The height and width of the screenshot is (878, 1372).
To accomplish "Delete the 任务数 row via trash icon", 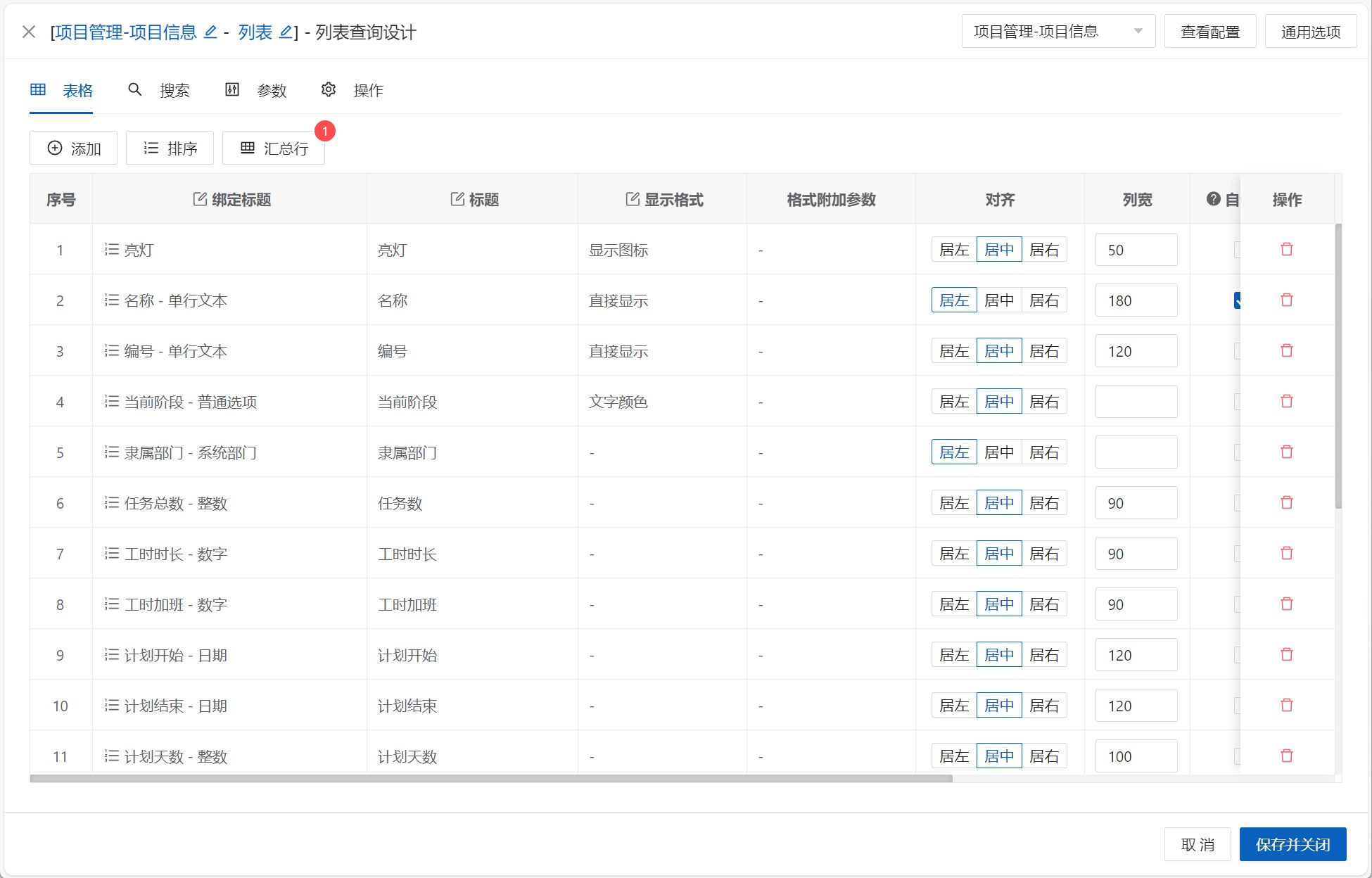I will point(1287,503).
